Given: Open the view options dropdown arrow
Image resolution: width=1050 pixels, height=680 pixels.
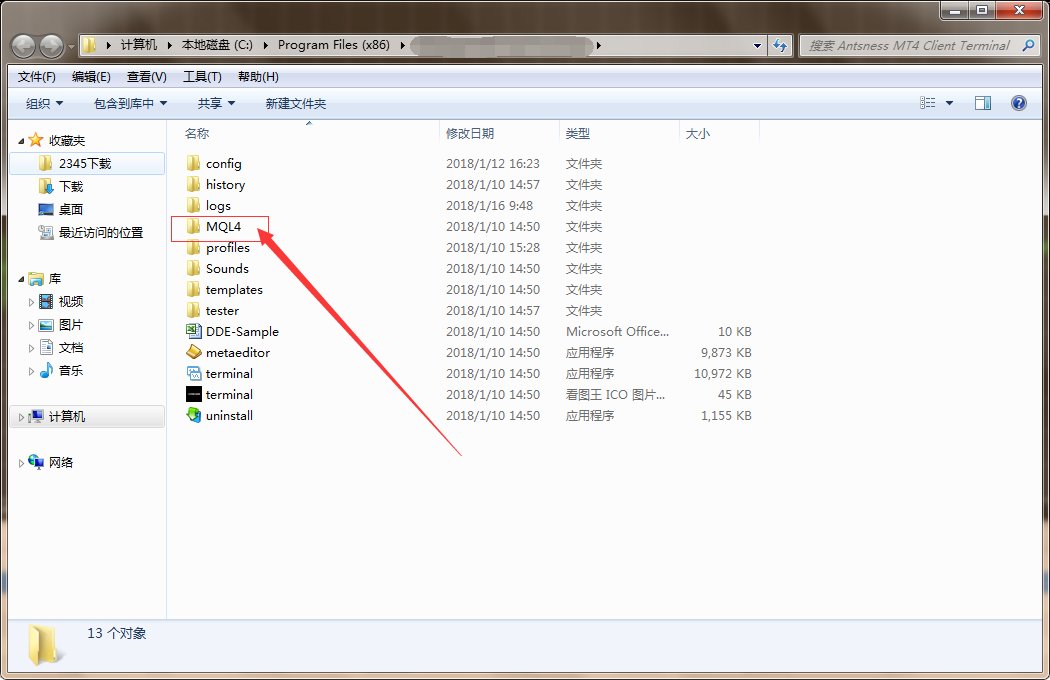Looking at the screenshot, I should coord(949,103).
